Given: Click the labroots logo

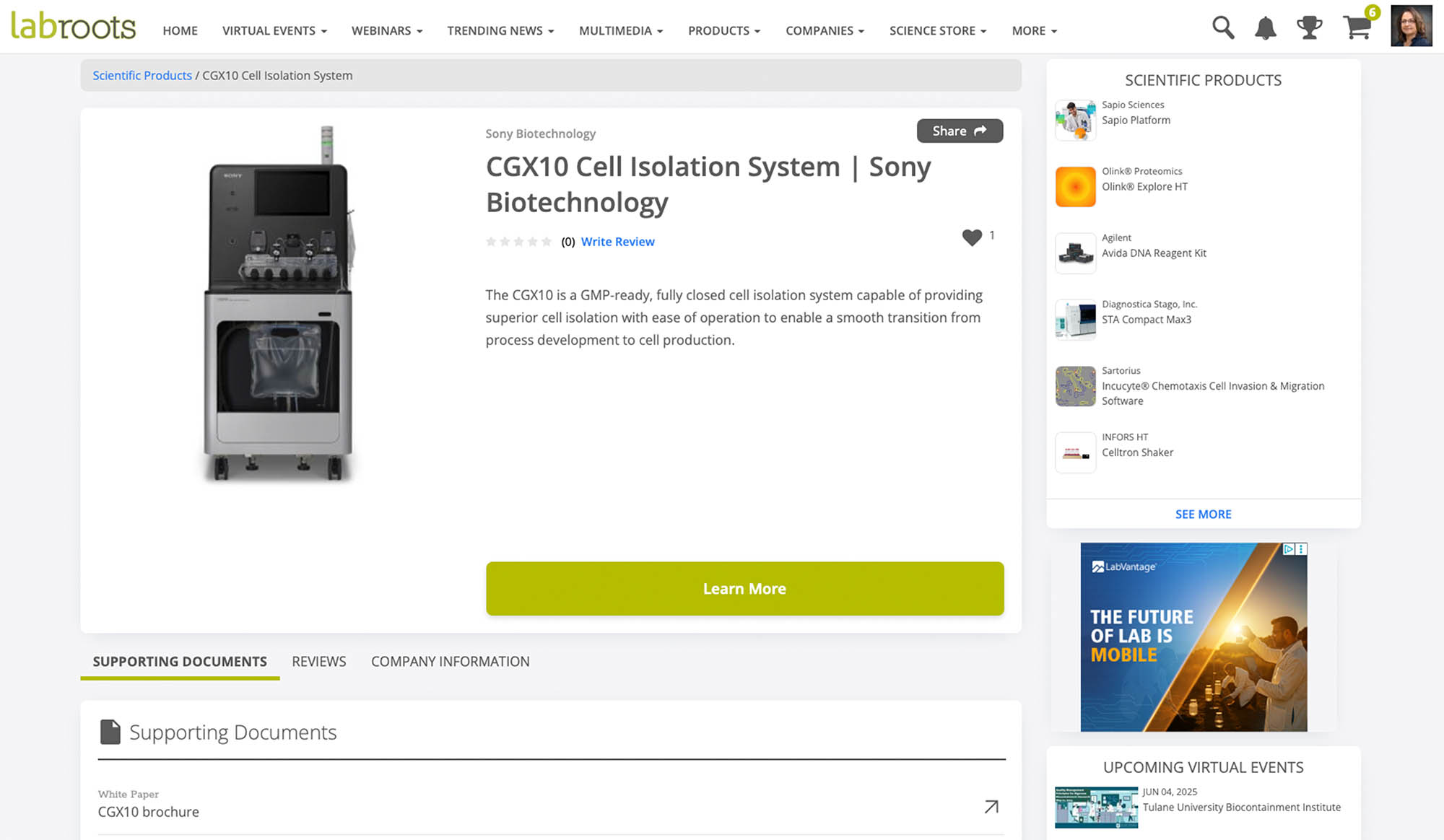Looking at the screenshot, I should (73, 27).
